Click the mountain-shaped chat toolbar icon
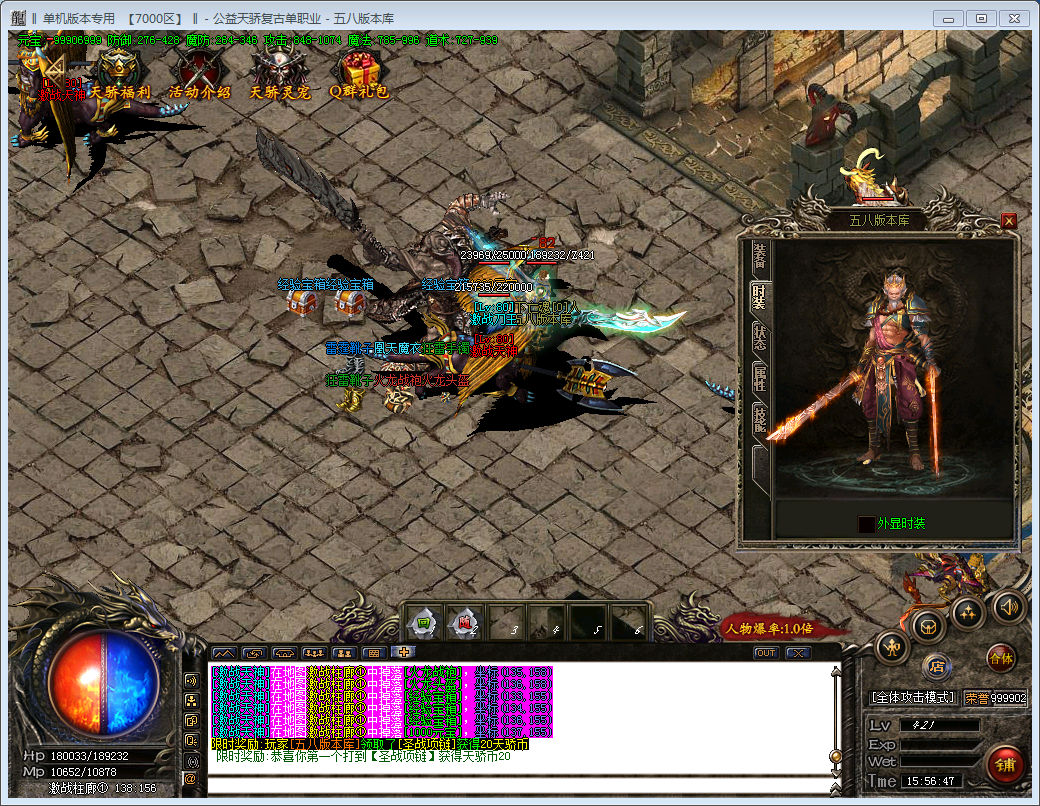The height and width of the screenshot is (806, 1040). coord(224,653)
